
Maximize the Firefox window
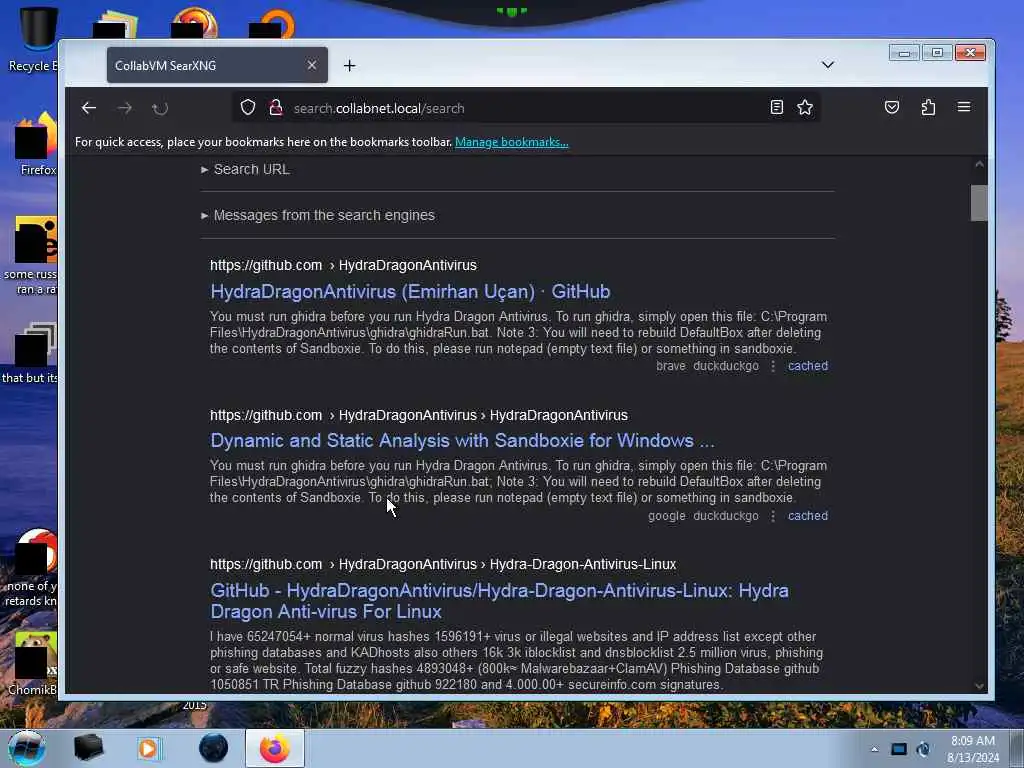(x=936, y=53)
